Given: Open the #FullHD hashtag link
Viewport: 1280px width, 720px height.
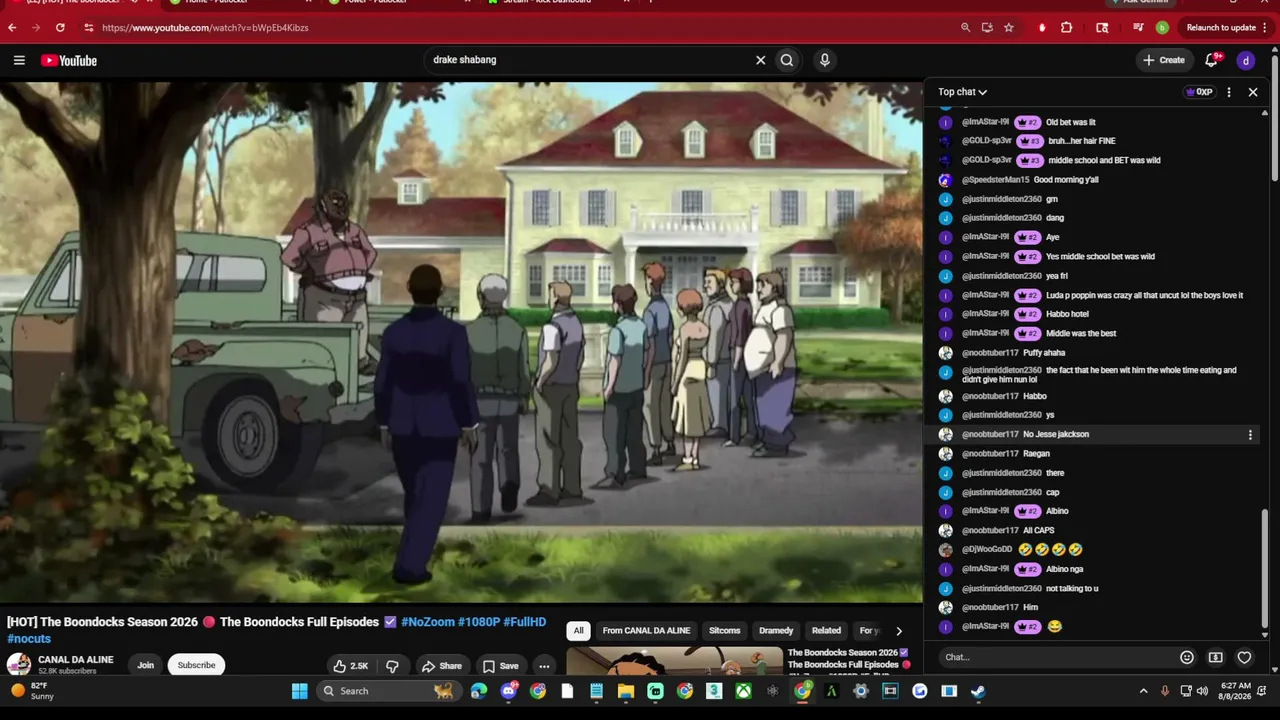Looking at the screenshot, I should tap(525, 622).
